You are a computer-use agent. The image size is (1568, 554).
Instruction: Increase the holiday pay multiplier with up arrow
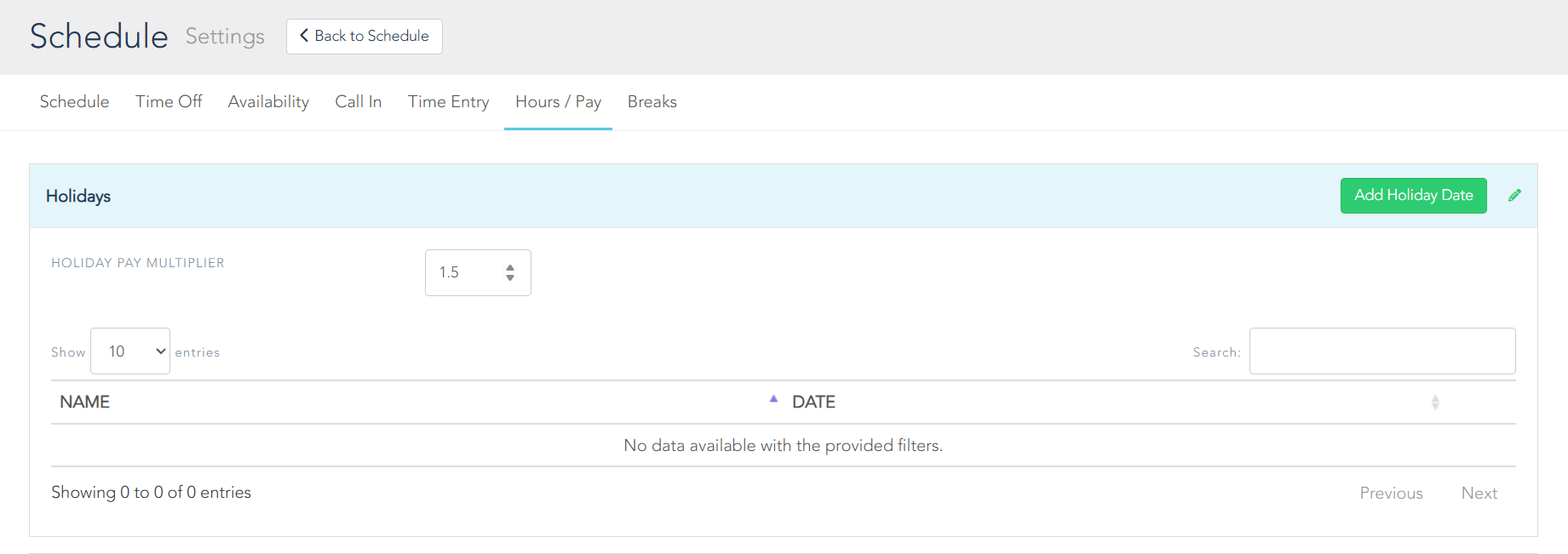[x=510, y=267]
